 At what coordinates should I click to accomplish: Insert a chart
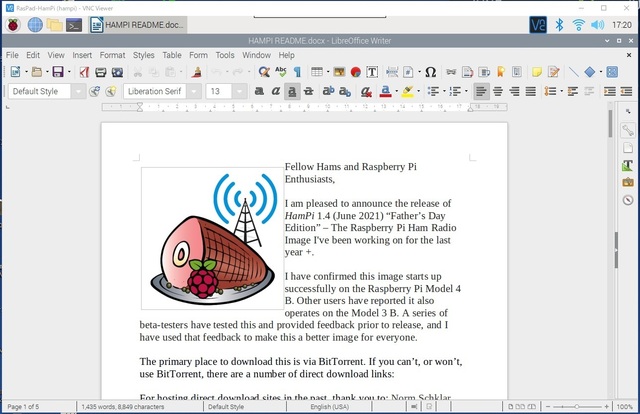click(x=356, y=72)
